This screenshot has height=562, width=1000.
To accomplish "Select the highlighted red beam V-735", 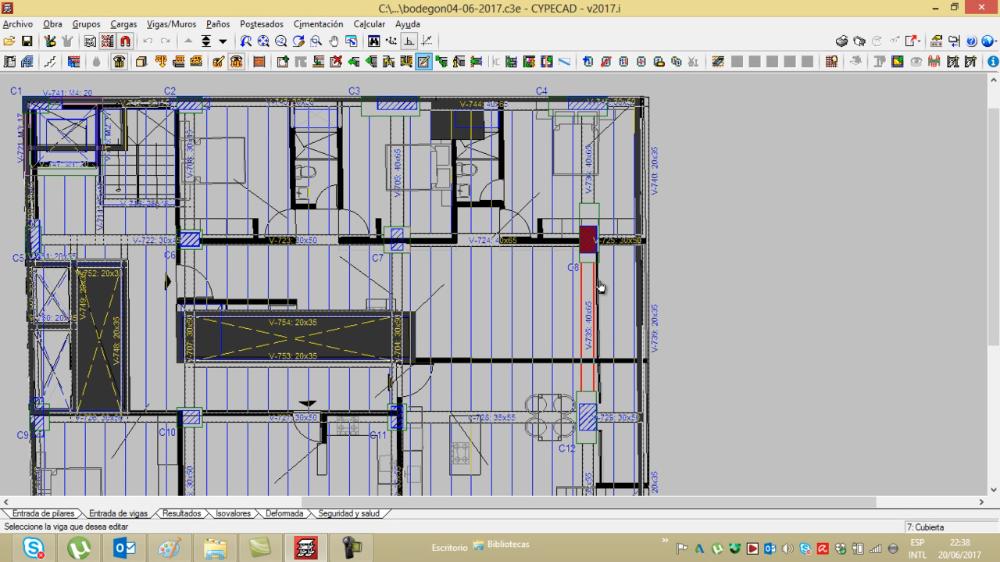I will tap(588, 325).
